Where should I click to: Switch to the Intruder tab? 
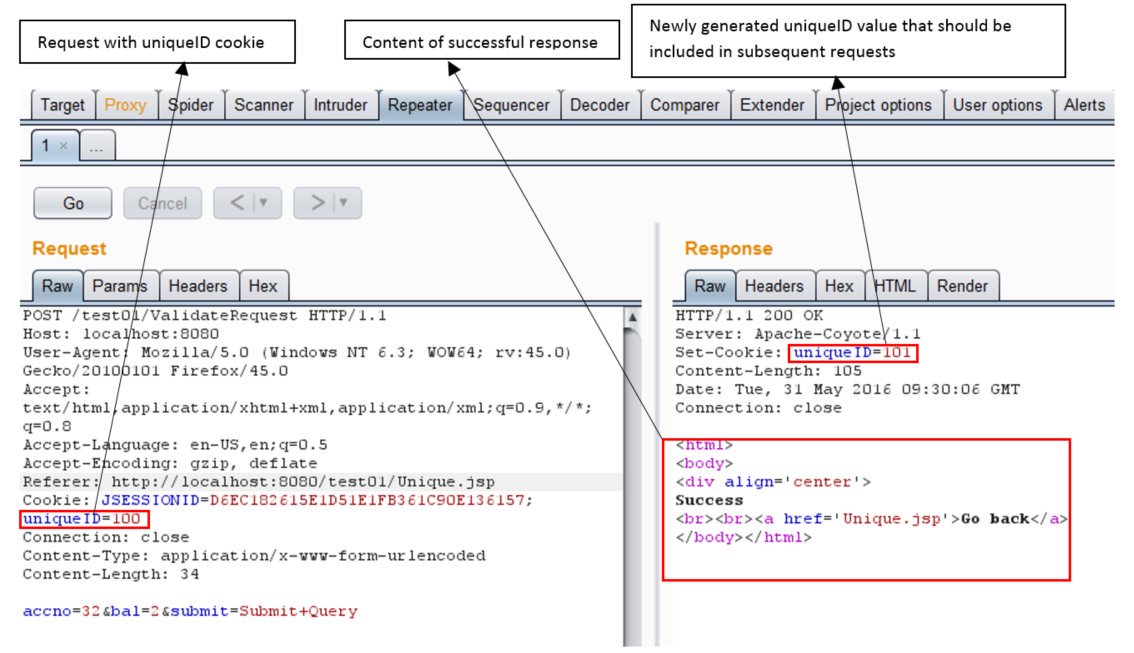[341, 105]
